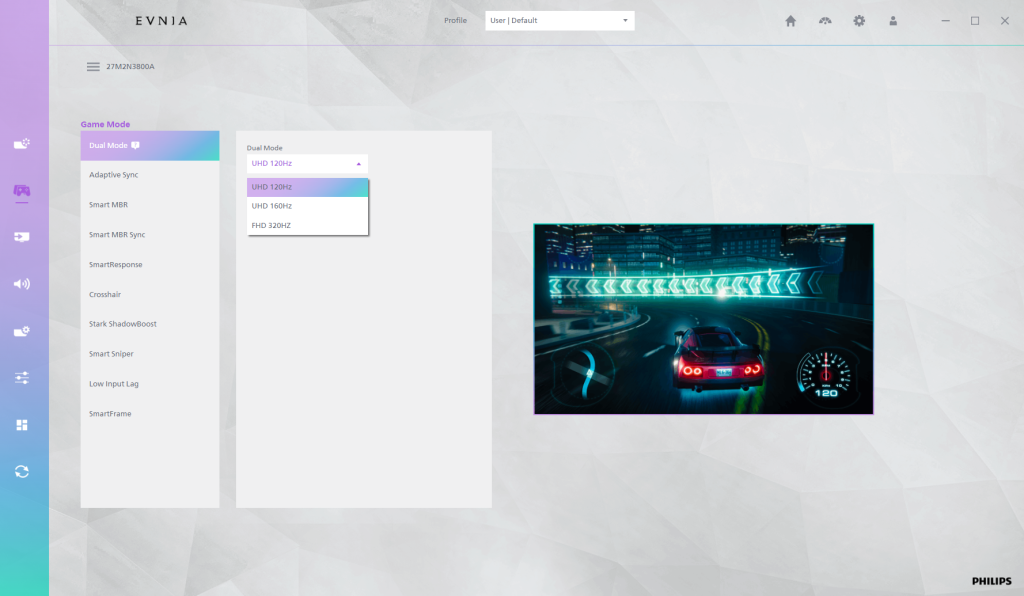The image size is (1024, 596).
Task: Click the refresh arrows sidebar icon
Action: [x=22, y=471]
